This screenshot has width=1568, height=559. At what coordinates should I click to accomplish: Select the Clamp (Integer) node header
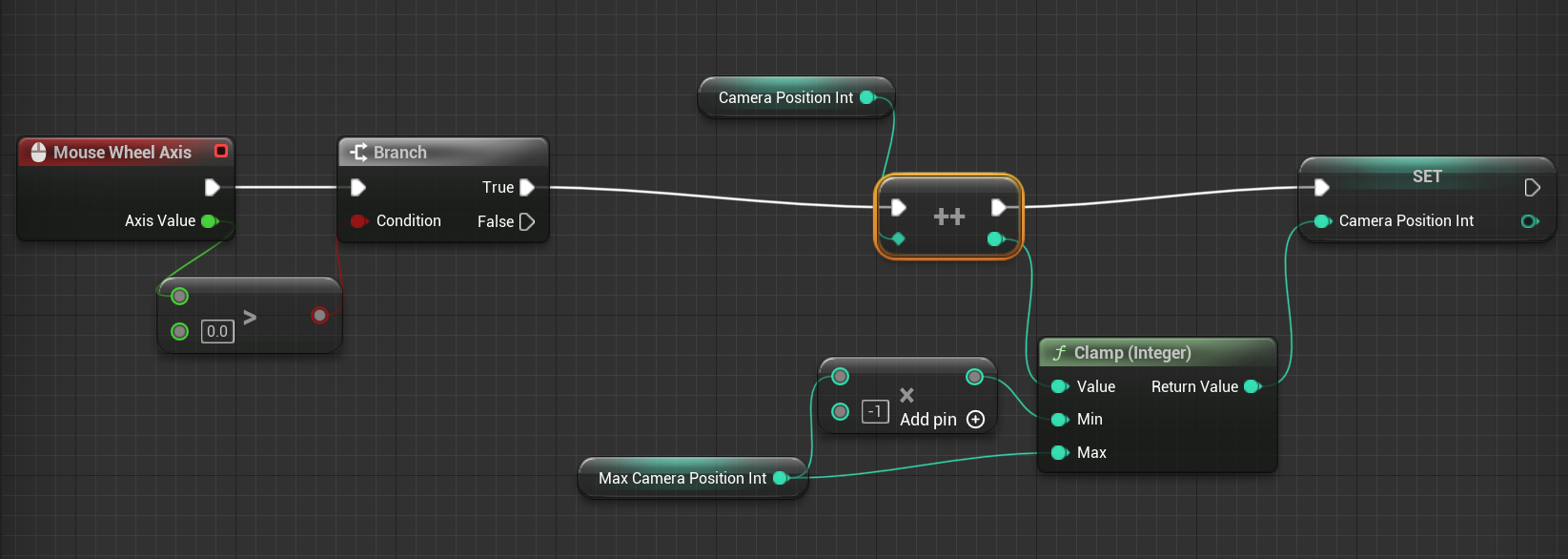[1157, 353]
